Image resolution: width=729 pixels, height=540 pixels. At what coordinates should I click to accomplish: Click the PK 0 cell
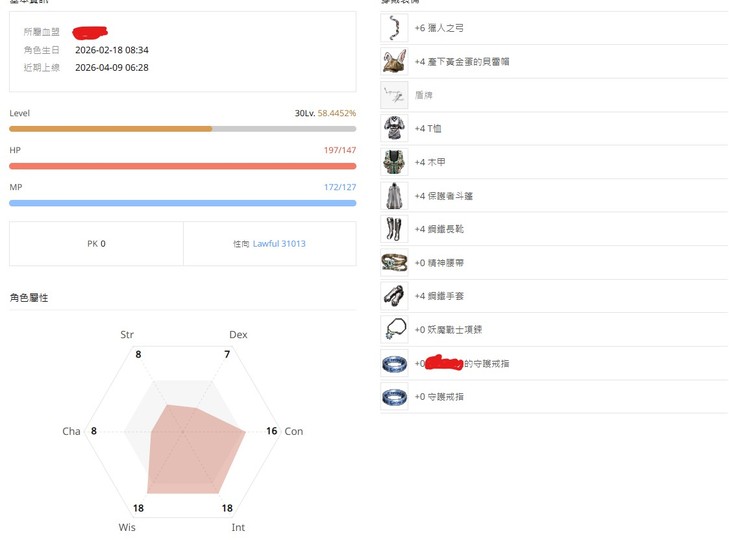pos(96,244)
